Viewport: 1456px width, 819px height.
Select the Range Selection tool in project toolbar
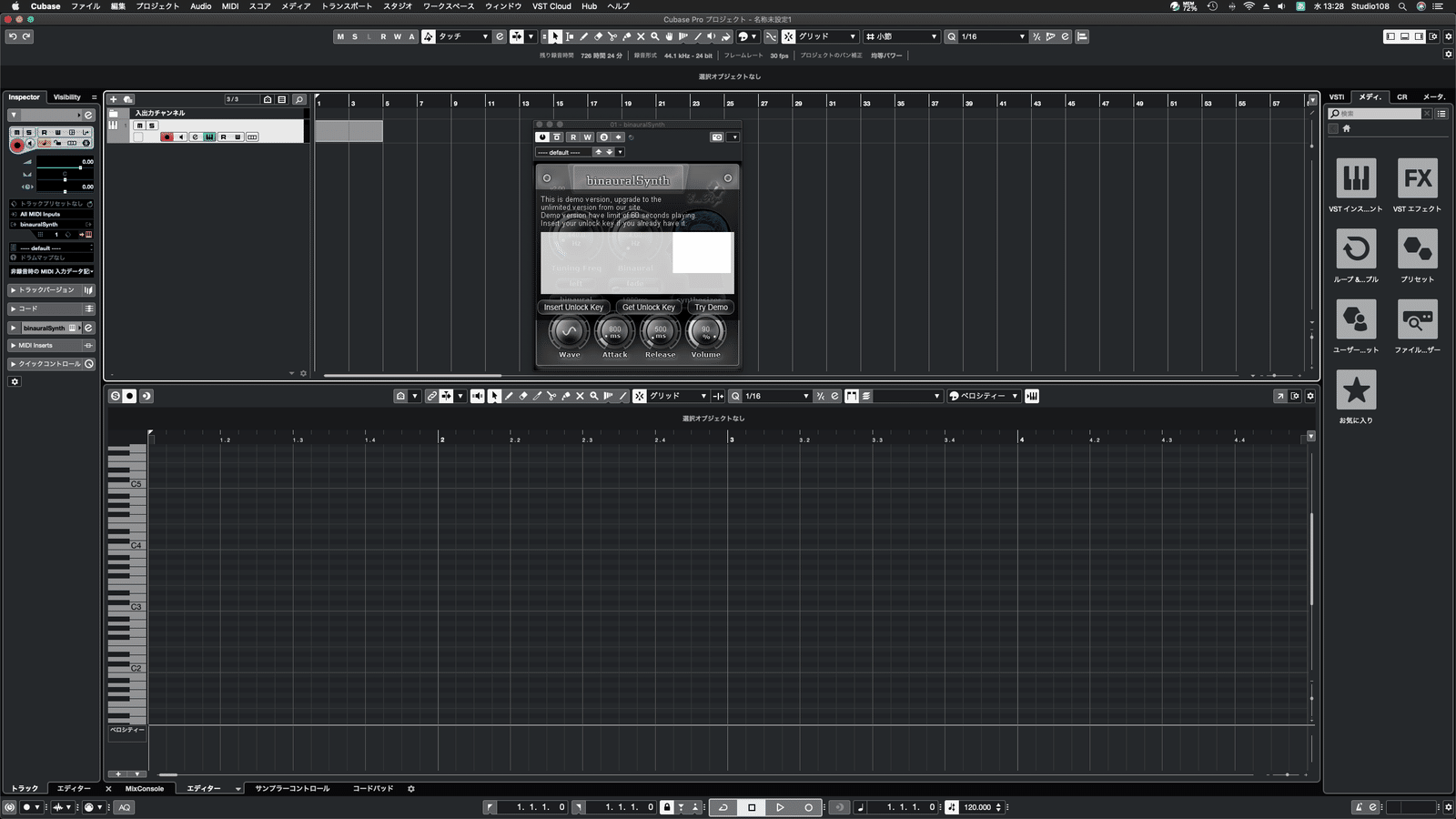(x=570, y=36)
